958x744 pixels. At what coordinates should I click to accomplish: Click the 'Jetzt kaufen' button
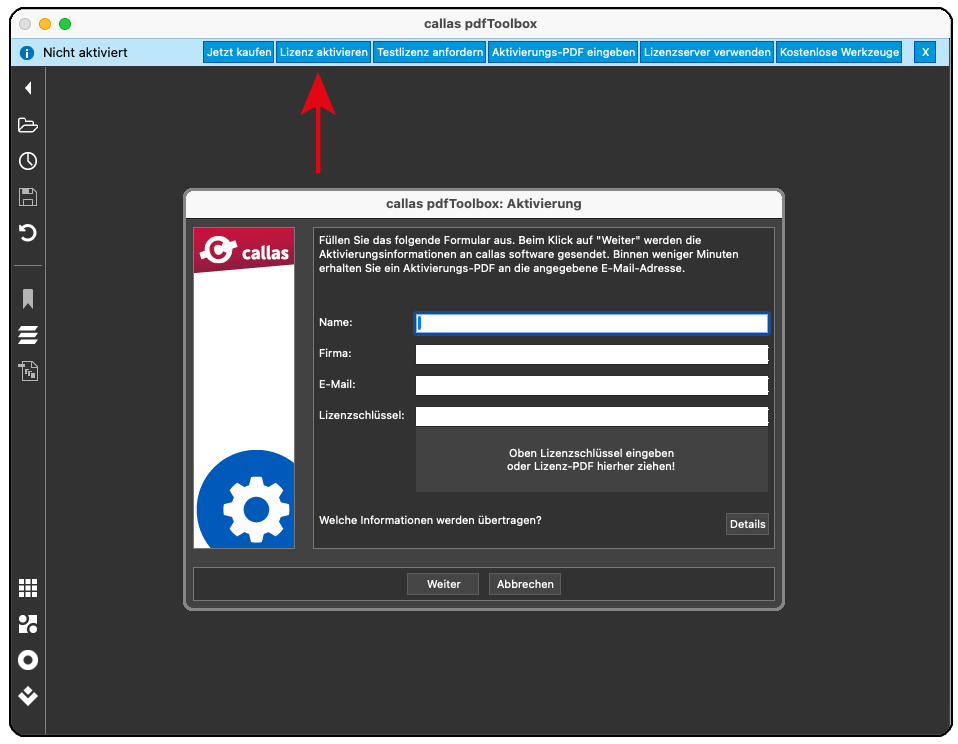click(239, 52)
